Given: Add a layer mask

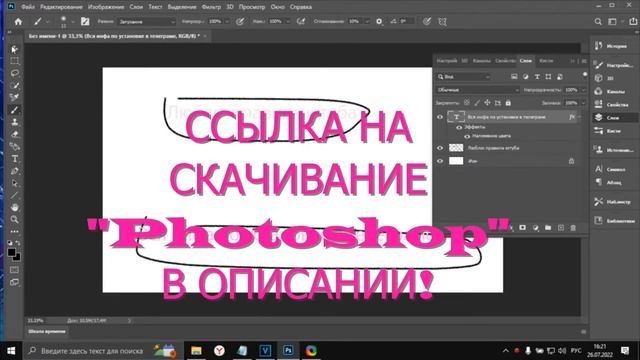Looking at the screenshot, I should coord(522,228).
